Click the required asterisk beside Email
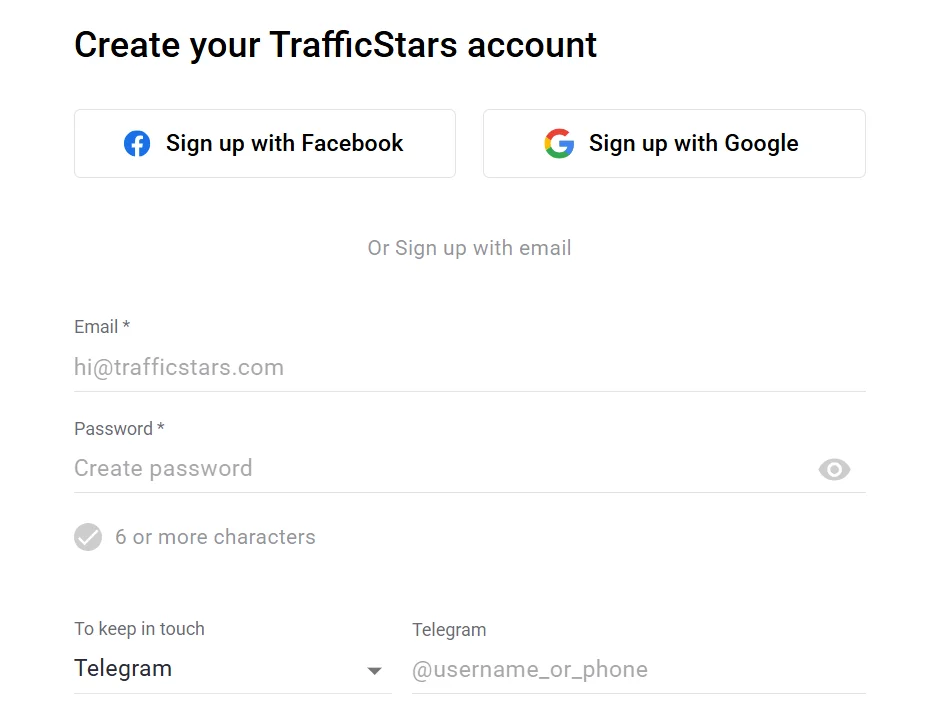This screenshot has width=947, height=715. (127, 326)
